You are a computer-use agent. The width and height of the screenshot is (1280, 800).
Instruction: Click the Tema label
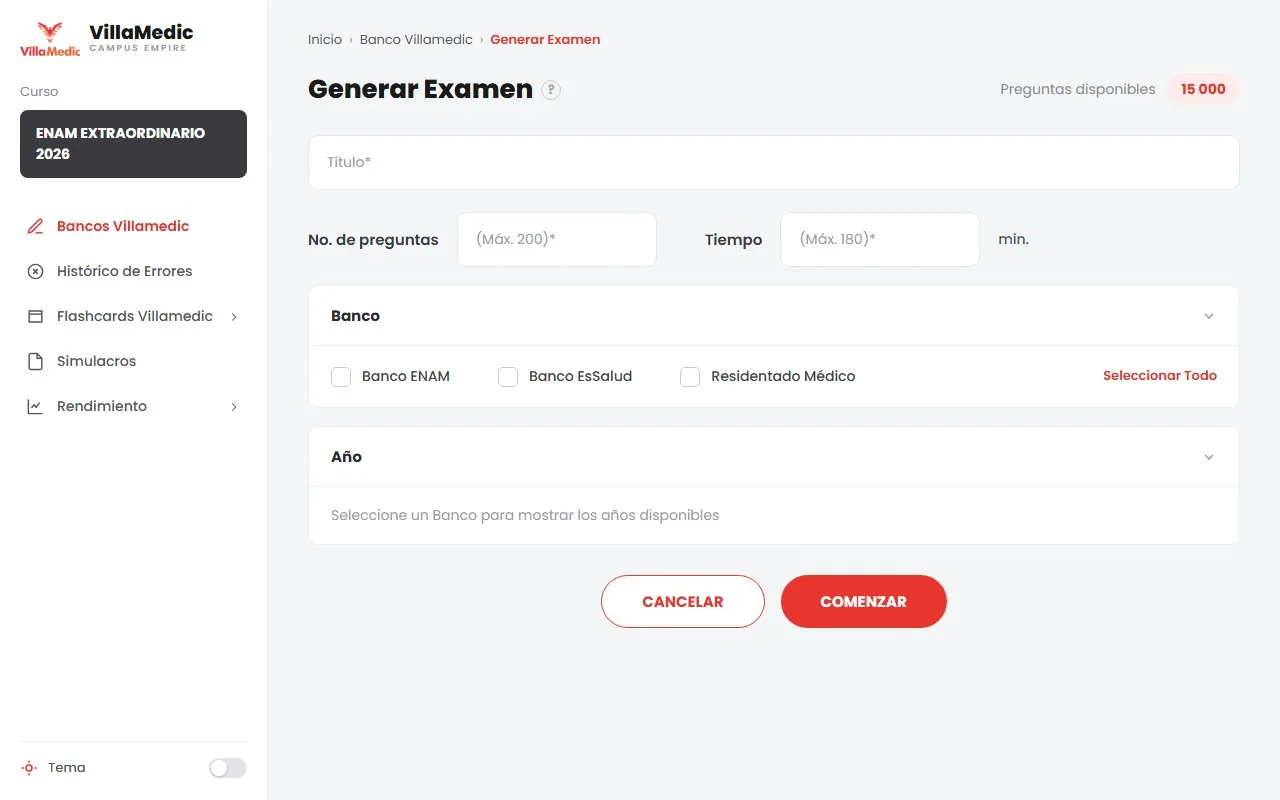pos(67,768)
